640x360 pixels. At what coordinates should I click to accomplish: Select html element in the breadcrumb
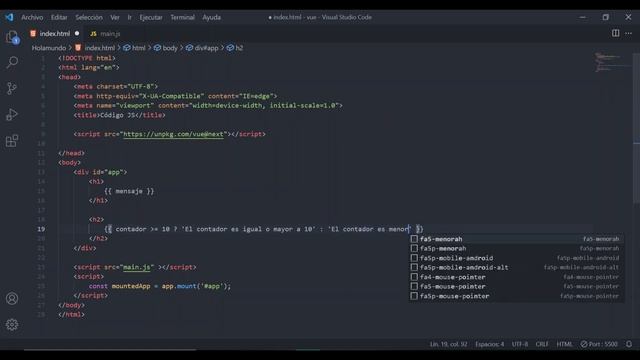pos(139,48)
